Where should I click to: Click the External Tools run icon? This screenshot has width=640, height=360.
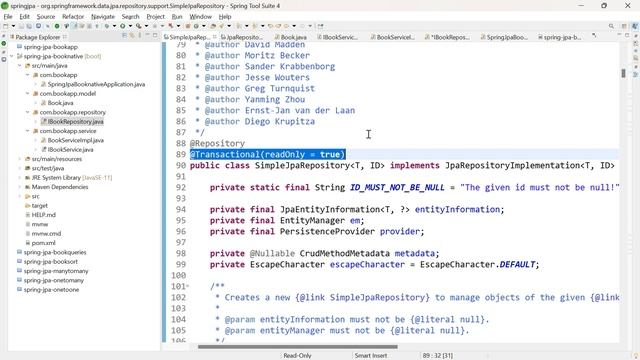(138, 26)
